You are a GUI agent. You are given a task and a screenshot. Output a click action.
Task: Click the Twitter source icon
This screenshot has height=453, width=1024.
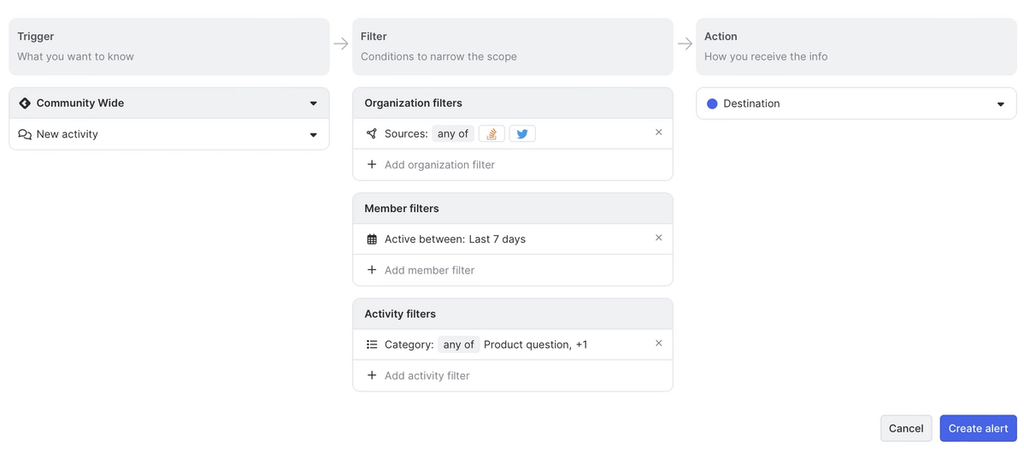(522, 134)
